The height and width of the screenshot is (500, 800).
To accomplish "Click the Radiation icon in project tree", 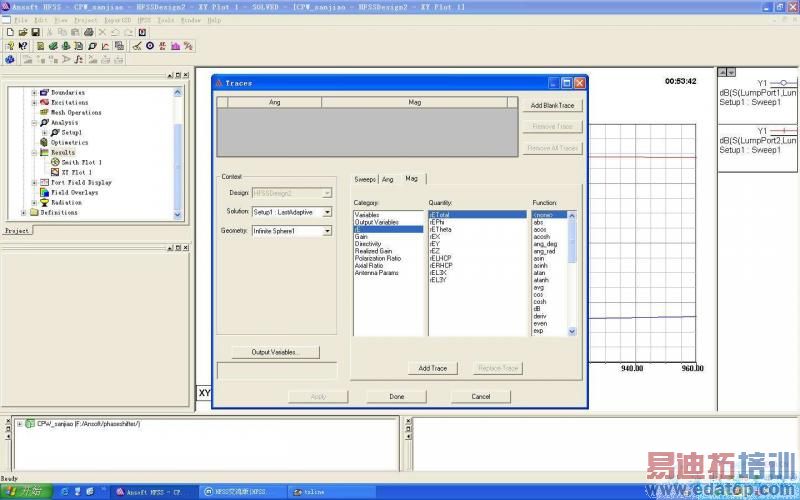I will 44,202.
